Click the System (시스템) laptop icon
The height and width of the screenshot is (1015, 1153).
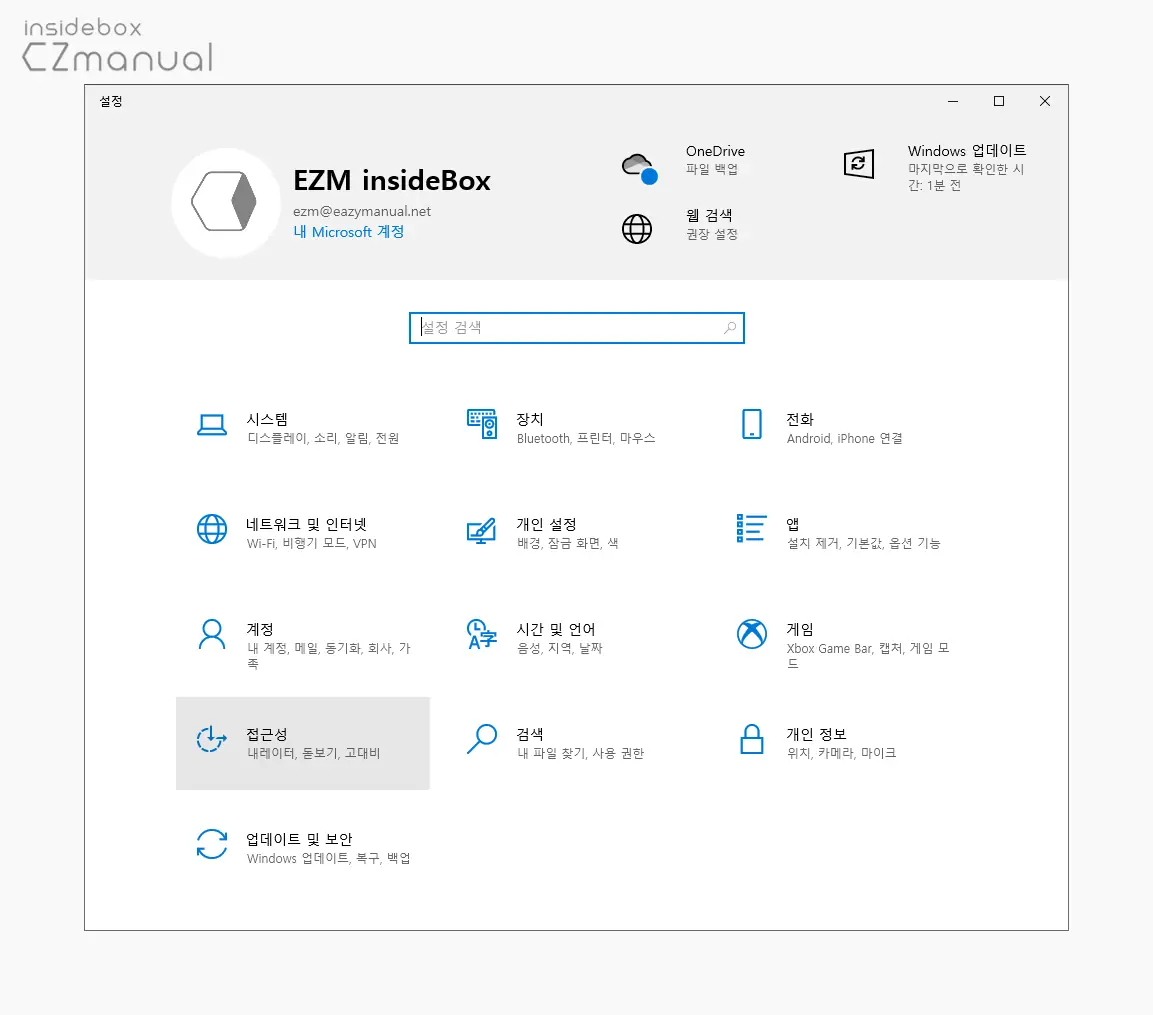212,425
